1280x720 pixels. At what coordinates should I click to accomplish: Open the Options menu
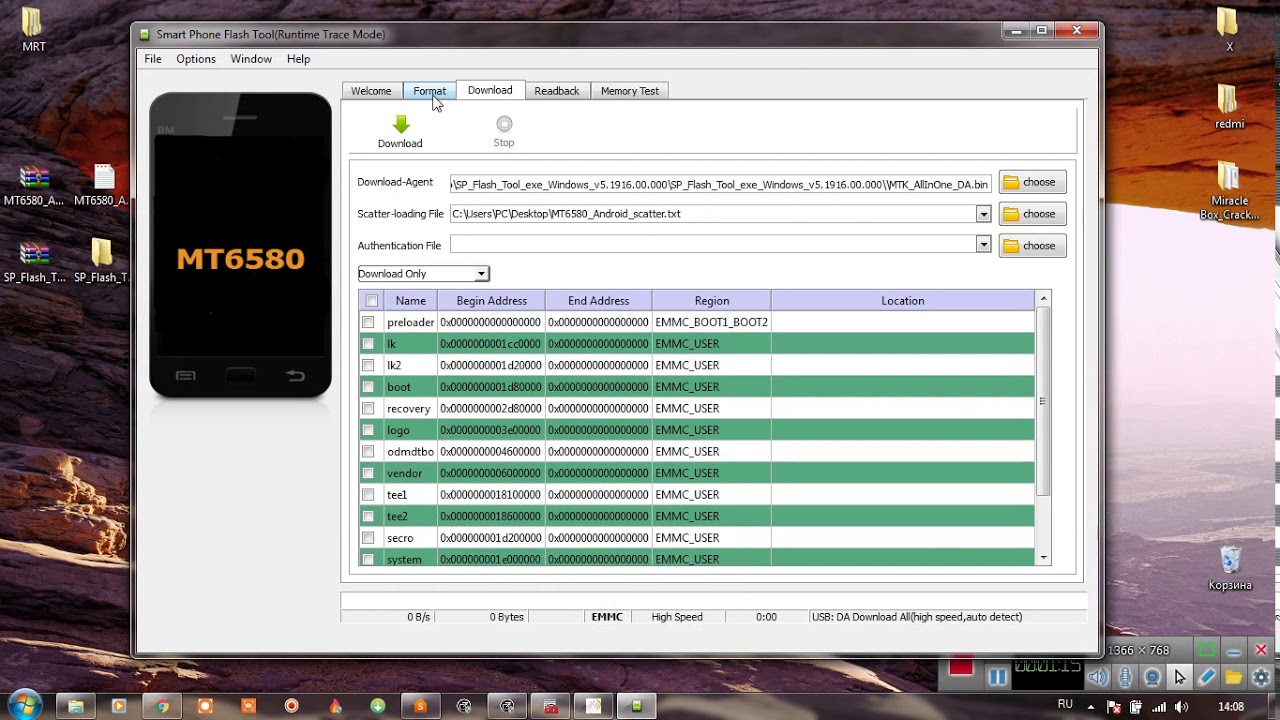tap(196, 59)
